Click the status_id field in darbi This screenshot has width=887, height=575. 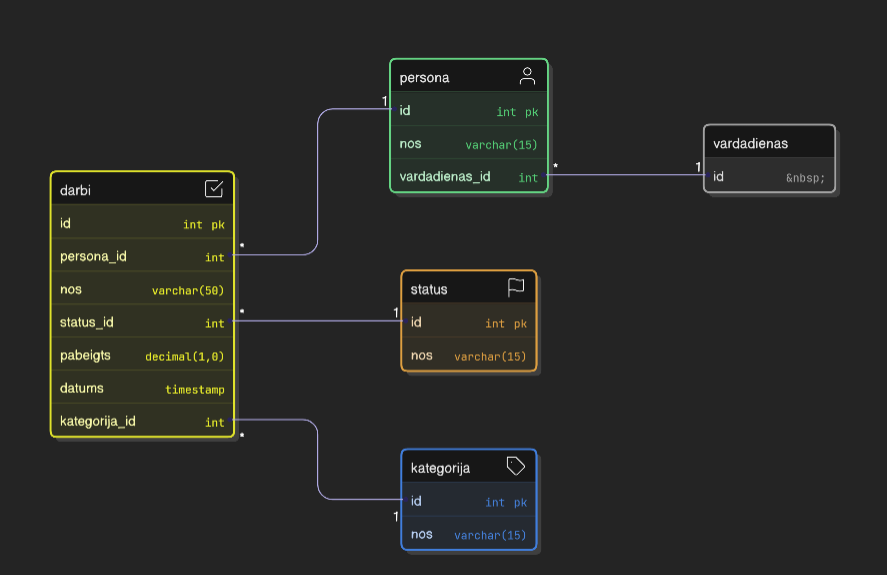pyautogui.click(x=142, y=322)
